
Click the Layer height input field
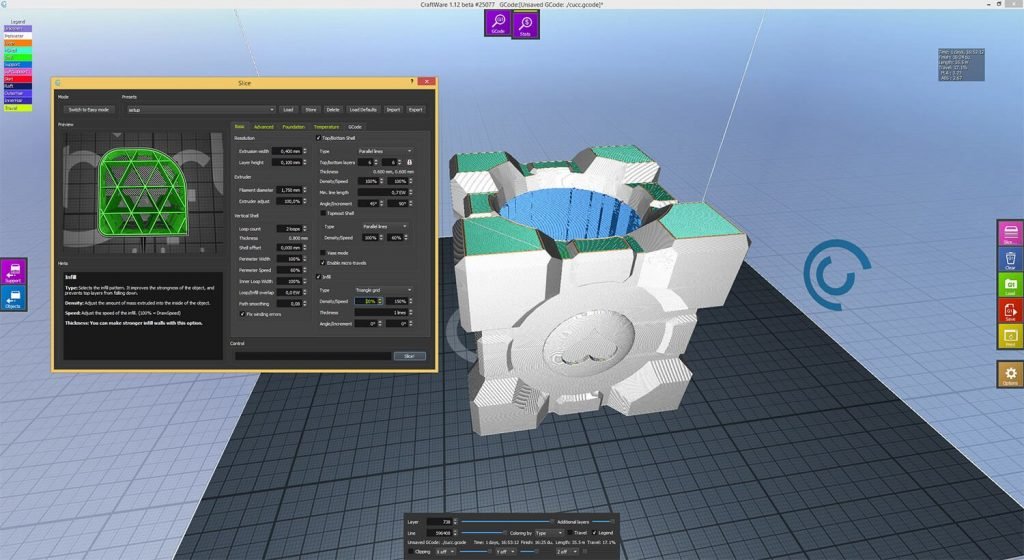coord(288,162)
